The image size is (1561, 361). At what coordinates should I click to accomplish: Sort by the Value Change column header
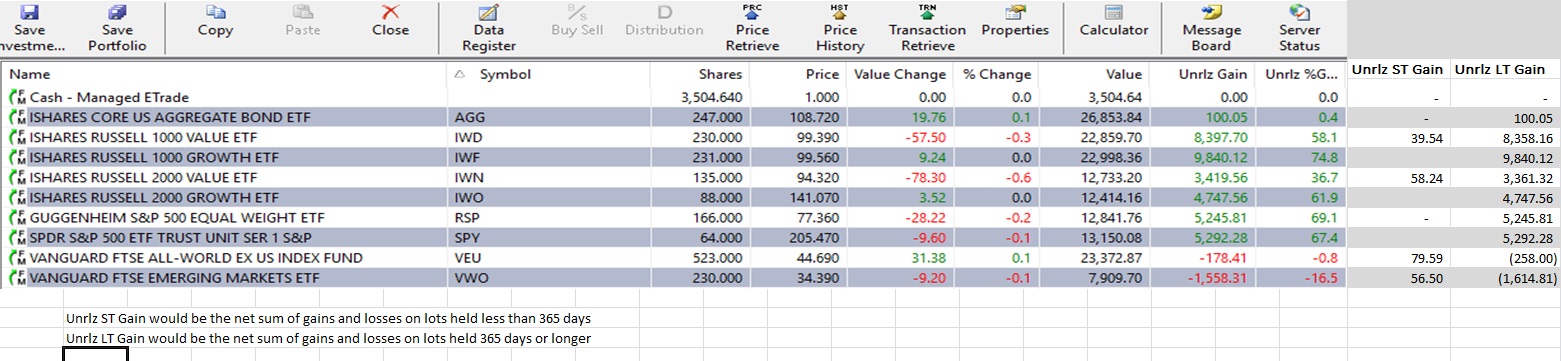pyautogui.click(x=900, y=75)
